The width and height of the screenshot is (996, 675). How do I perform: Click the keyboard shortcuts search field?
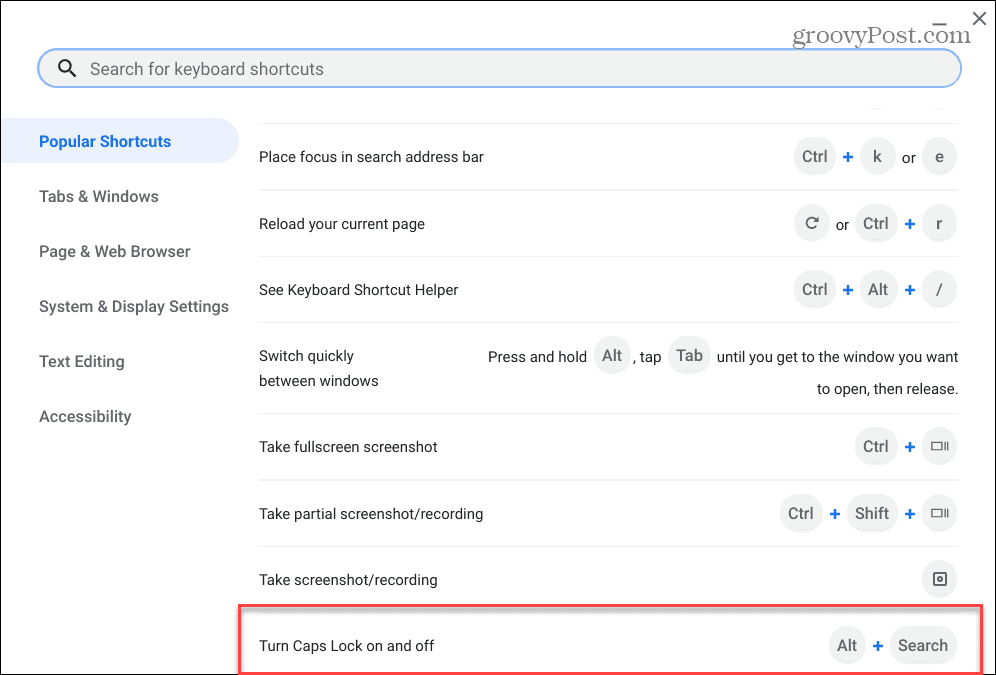pyautogui.click(x=400, y=68)
